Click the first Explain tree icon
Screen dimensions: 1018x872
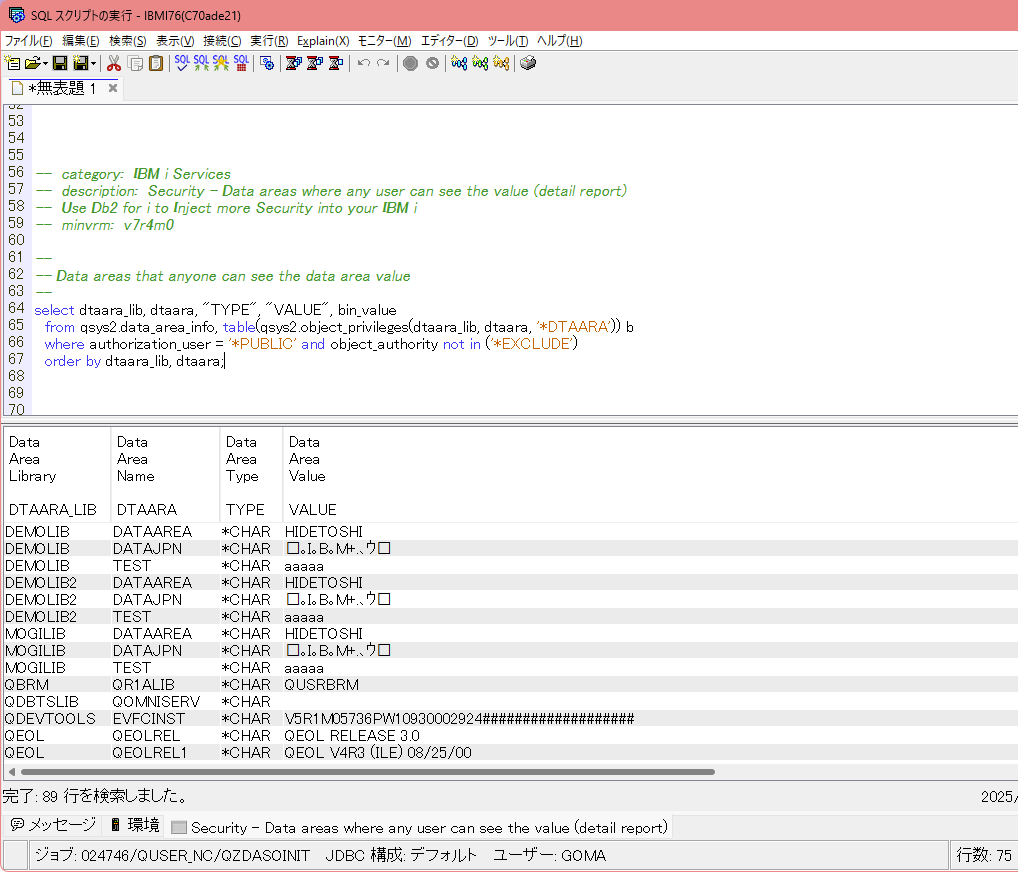(459, 63)
